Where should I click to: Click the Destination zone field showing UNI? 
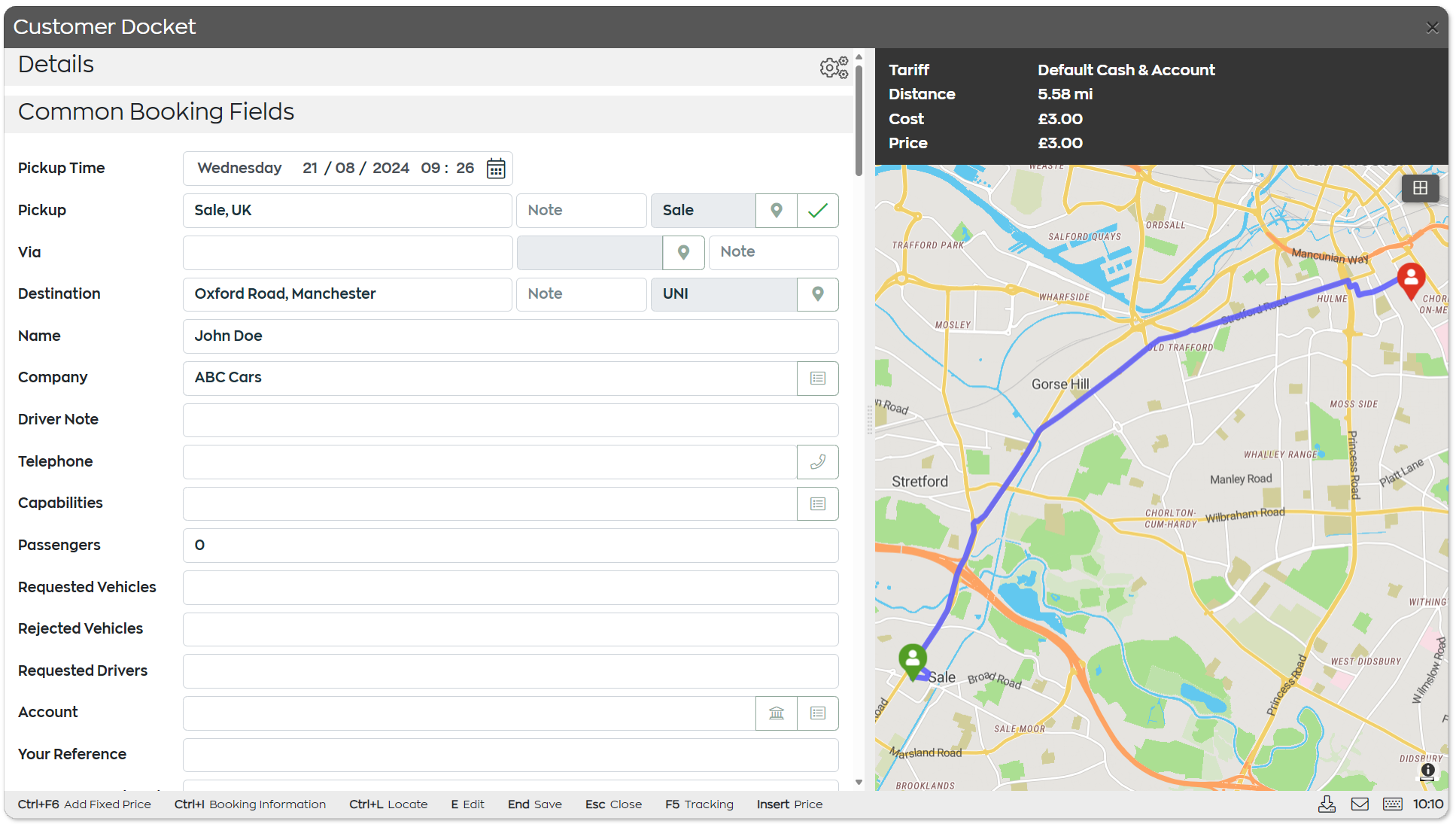coord(724,294)
